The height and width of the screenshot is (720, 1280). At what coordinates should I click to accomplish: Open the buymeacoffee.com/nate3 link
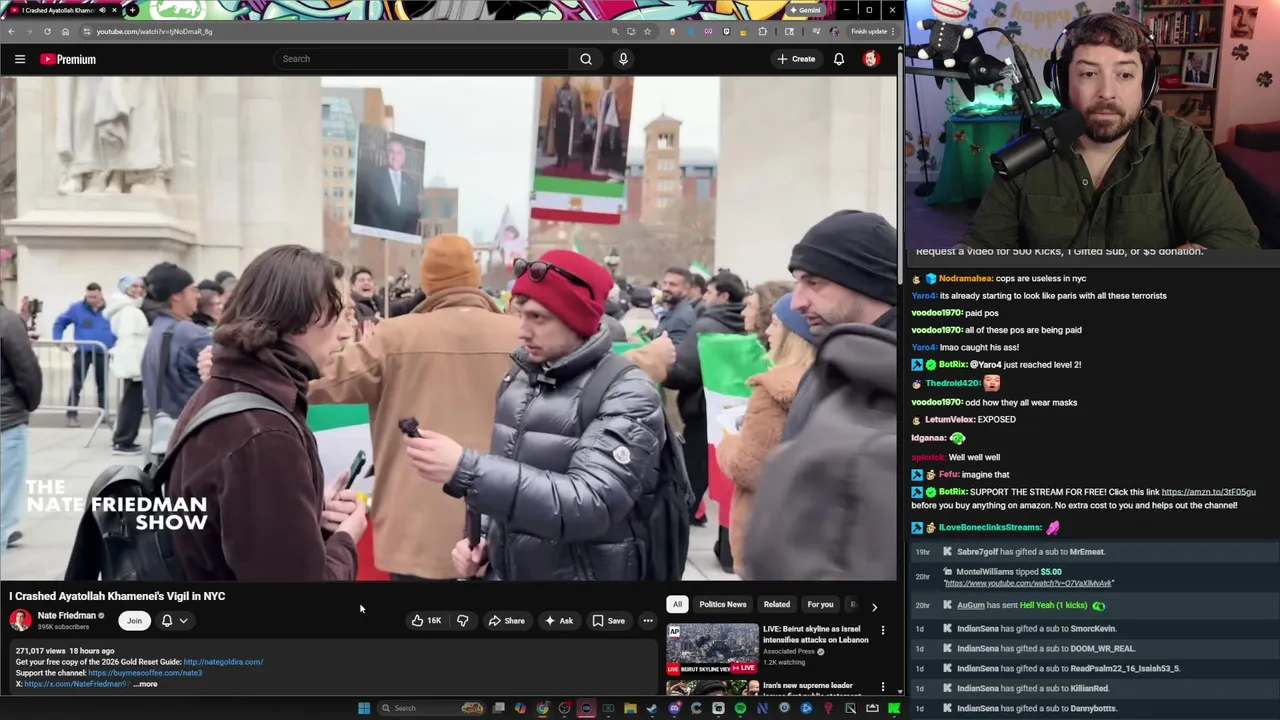tap(145, 673)
